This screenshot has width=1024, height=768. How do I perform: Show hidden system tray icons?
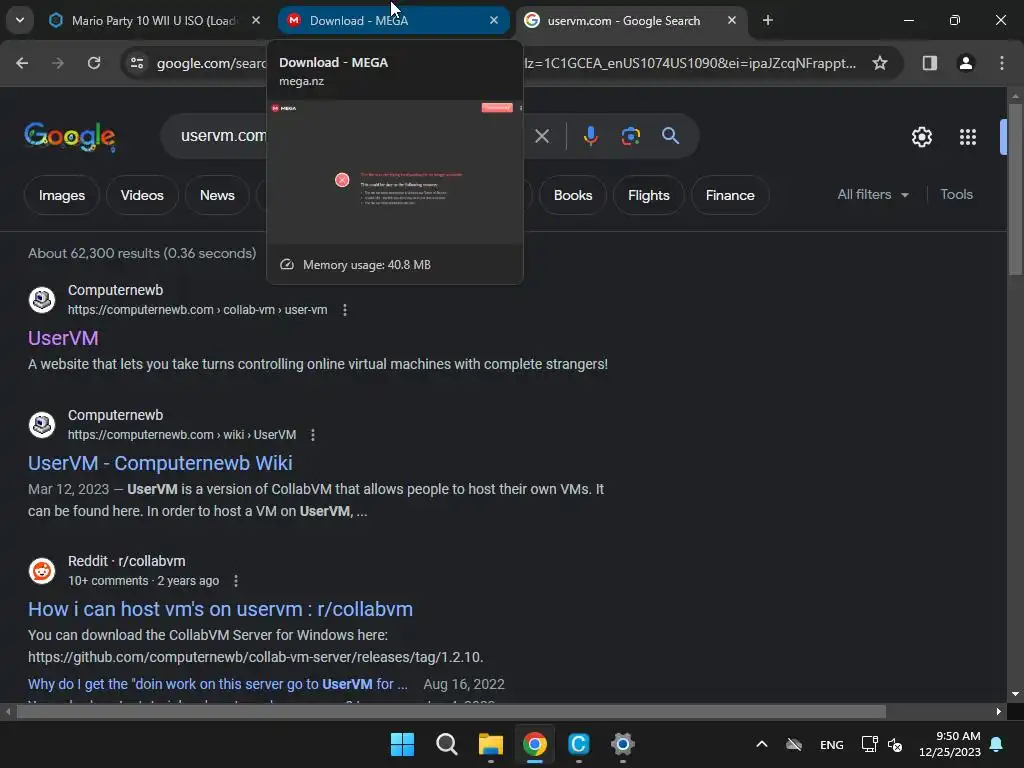[761, 744]
